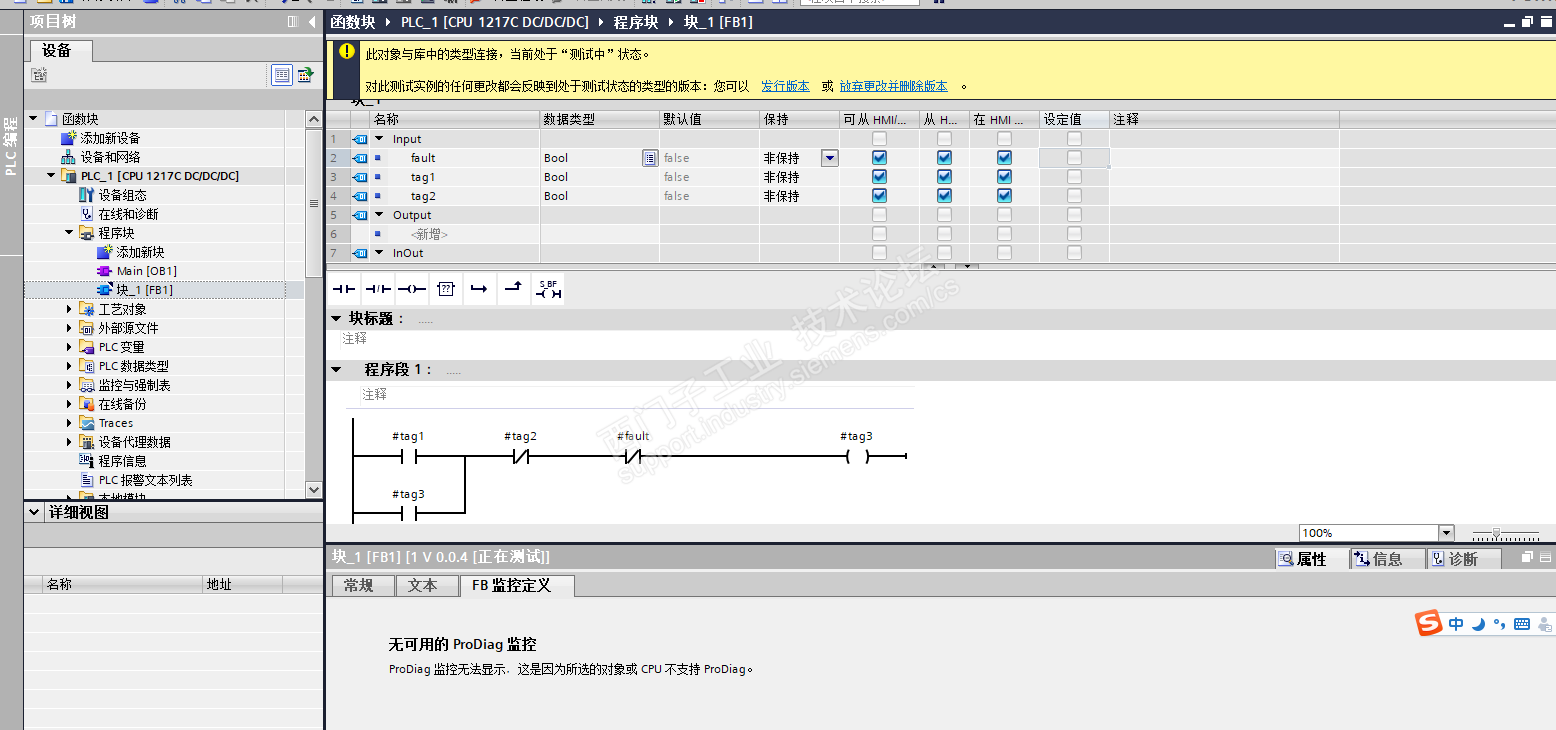Open the 属性 inspector tab
The image size is (1556, 730).
[x=1311, y=559]
